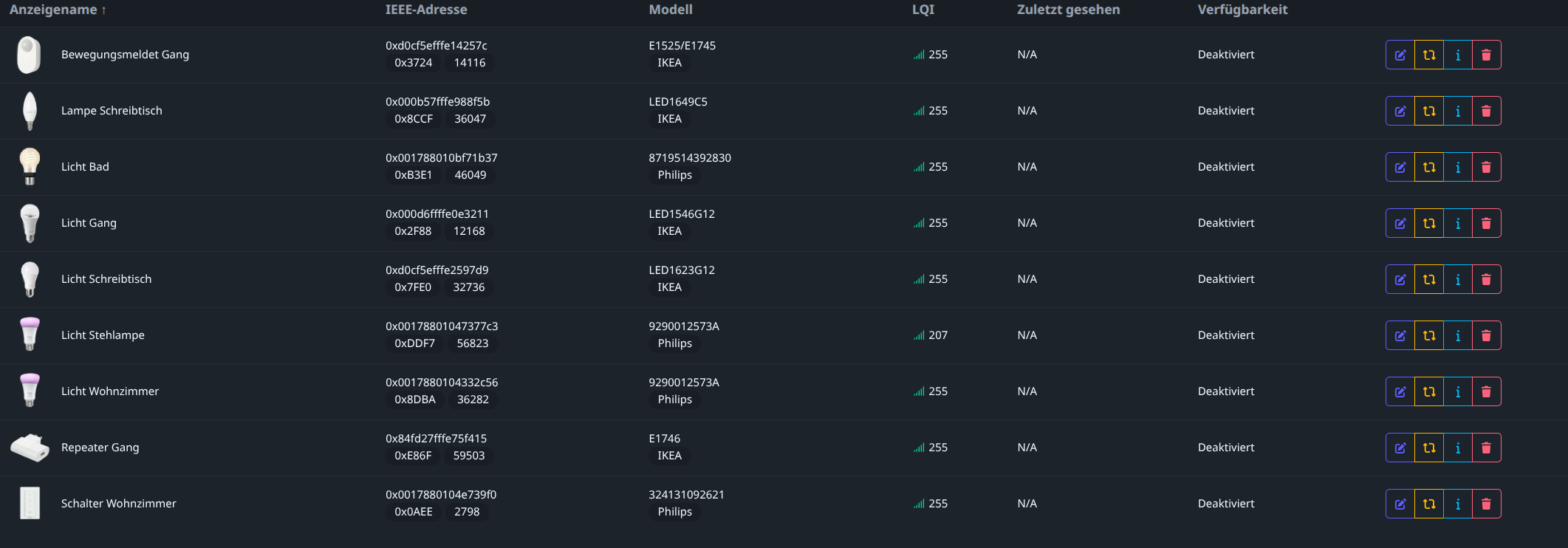Open the Licht Stehlampe device page

pyautogui.click(x=103, y=335)
